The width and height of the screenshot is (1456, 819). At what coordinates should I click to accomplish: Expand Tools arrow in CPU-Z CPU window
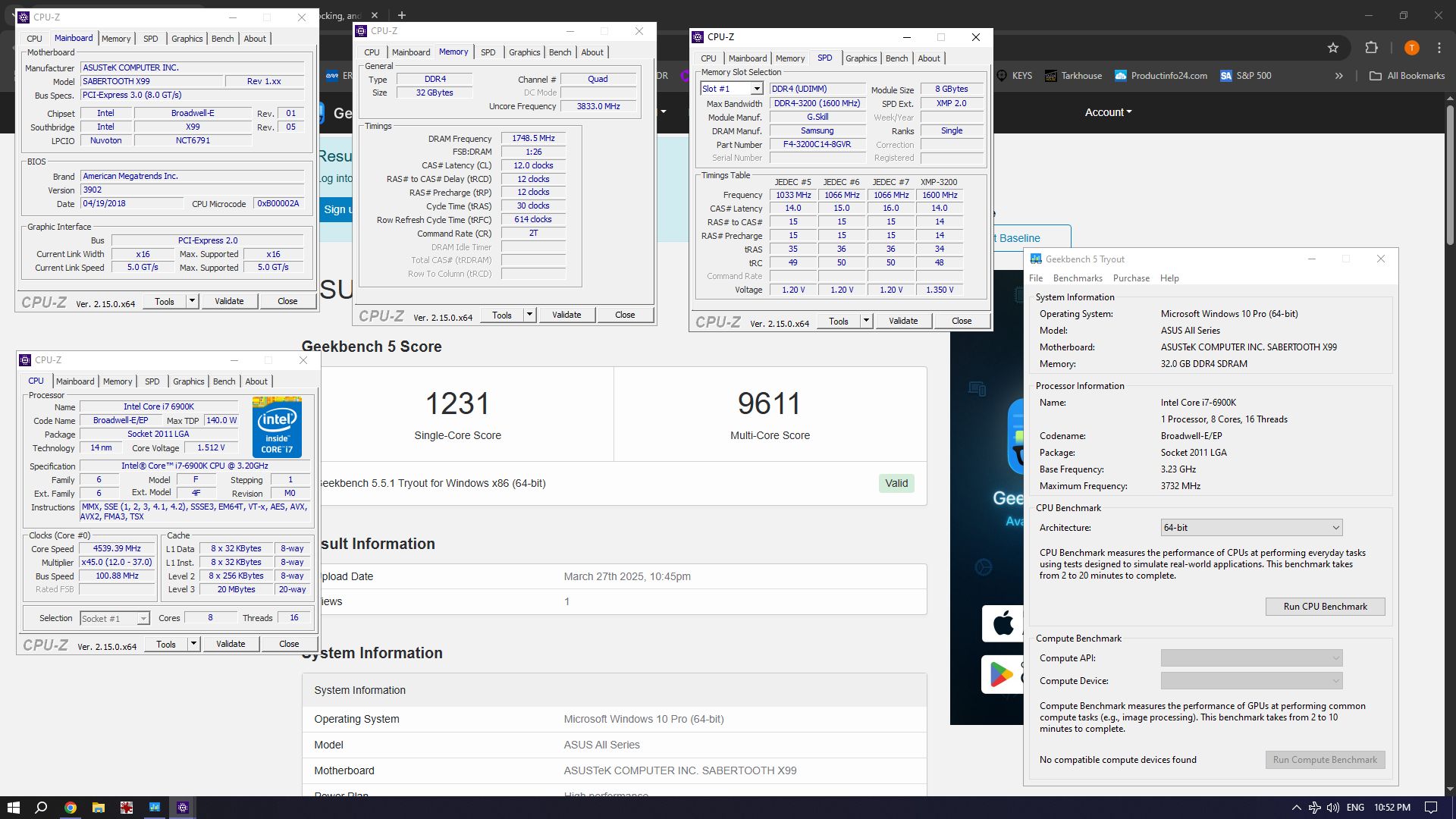[x=194, y=644]
